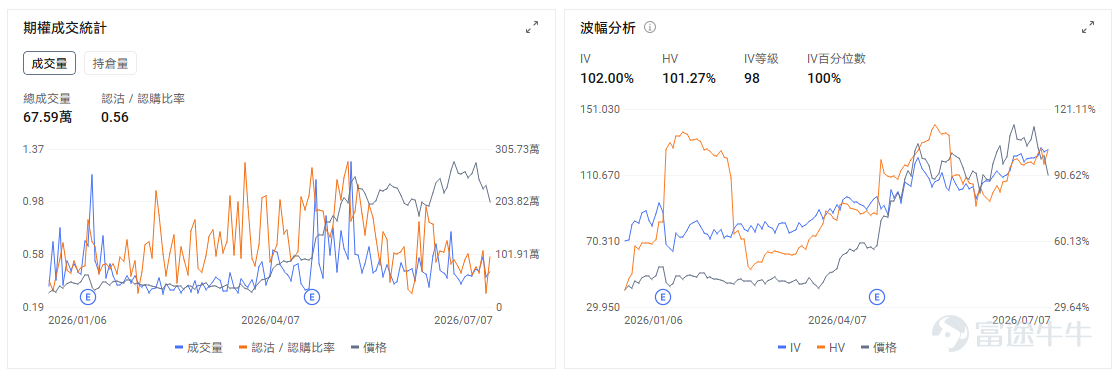Switch to the 持倉量 tab
The height and width of the screenshot is (370, 1112).
pyautogui.click(x=111, y=63)
